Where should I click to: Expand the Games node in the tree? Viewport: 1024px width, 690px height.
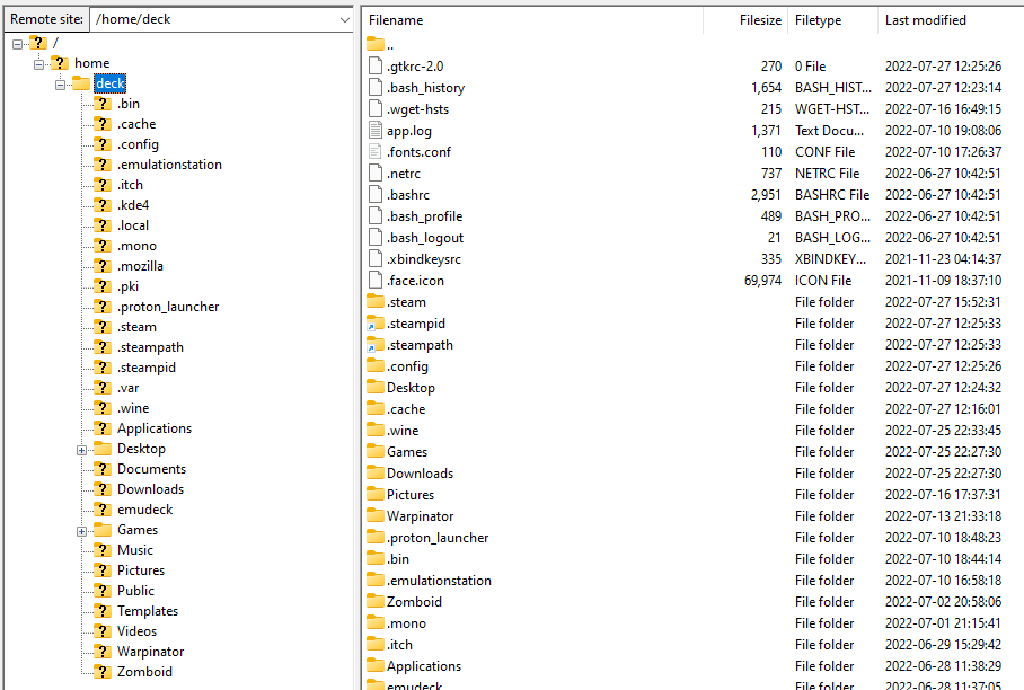[x=82, y=529]
